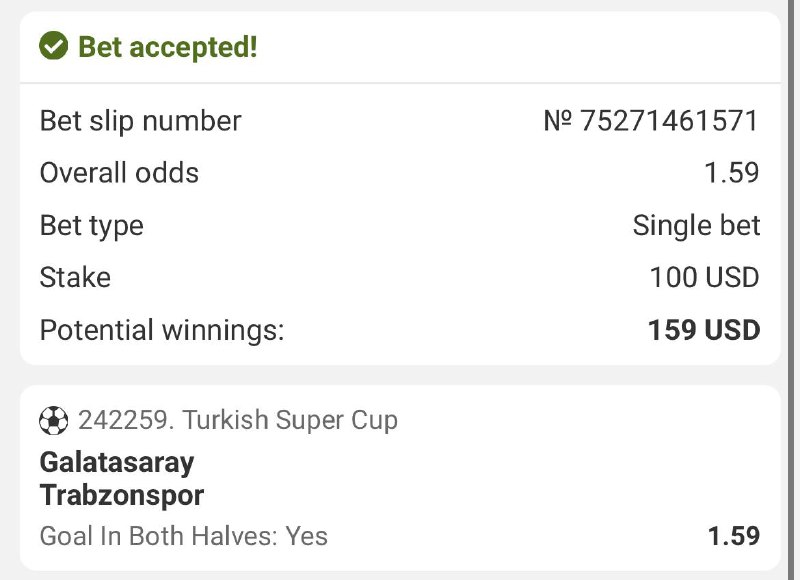Click the Overall odds label
The image size is (800, 580).
point(119,173)
